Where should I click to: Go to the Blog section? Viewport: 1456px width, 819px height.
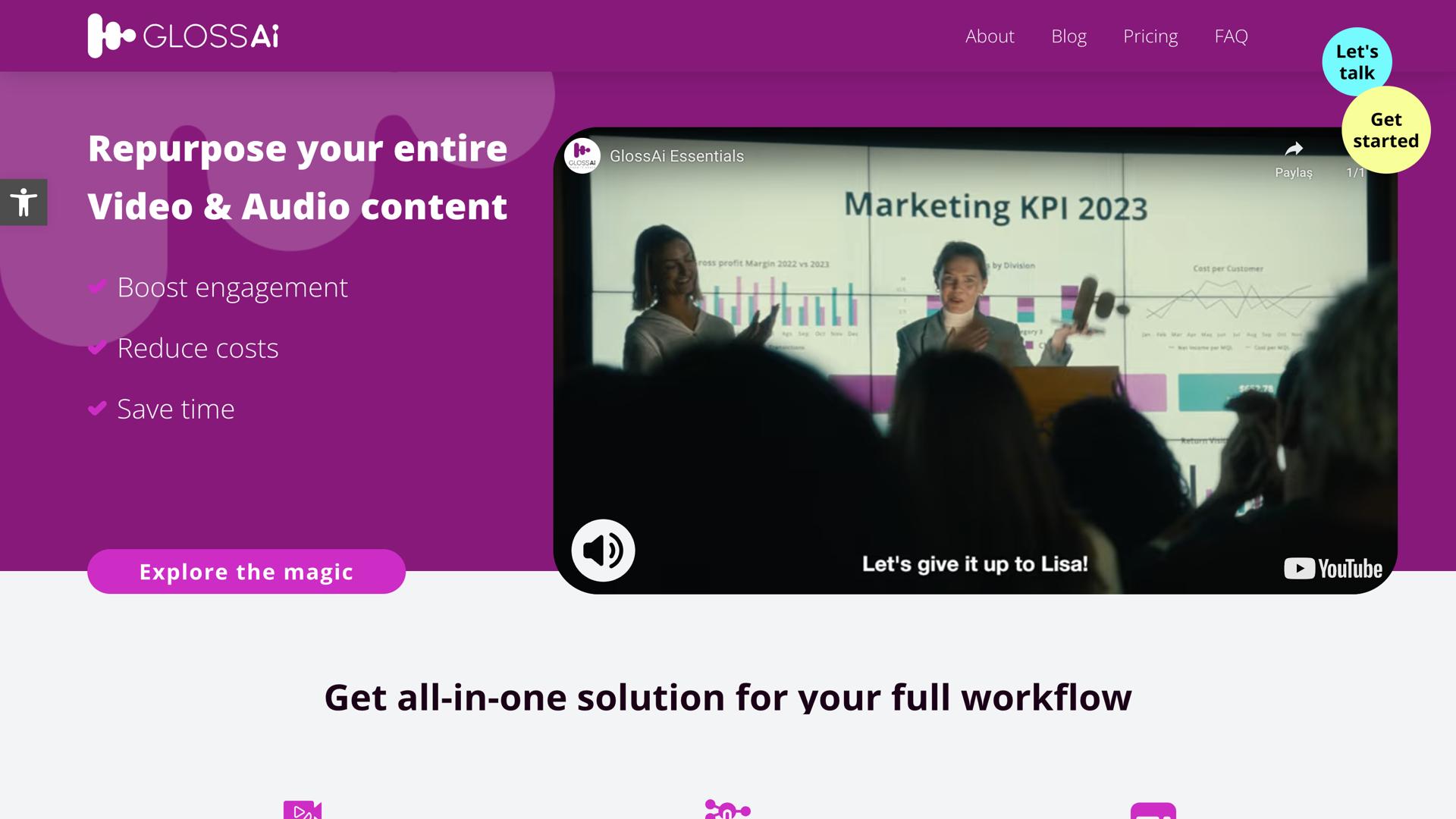tap(1068, 36)
